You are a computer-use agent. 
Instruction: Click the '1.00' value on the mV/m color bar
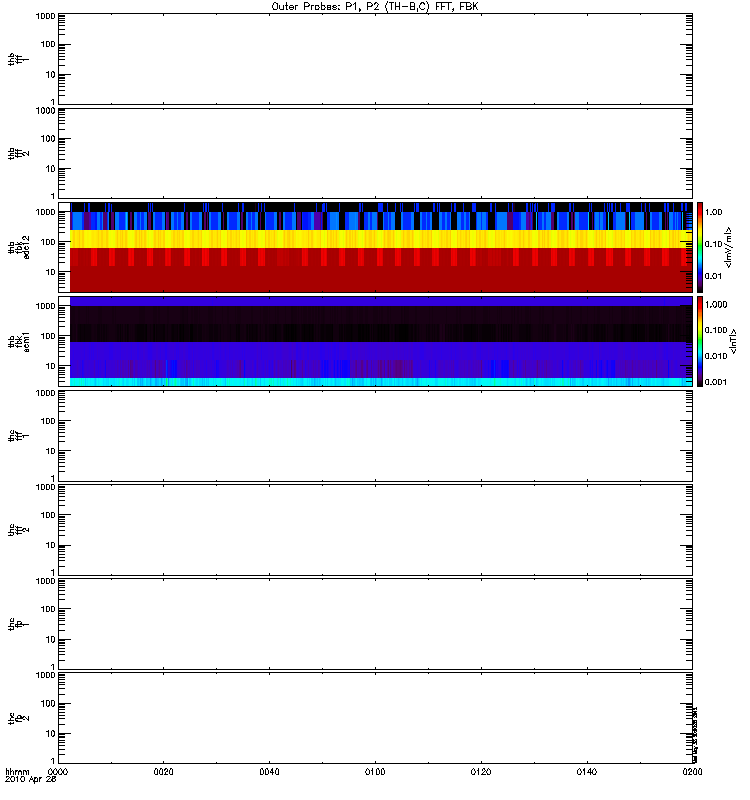pos(714,212)
